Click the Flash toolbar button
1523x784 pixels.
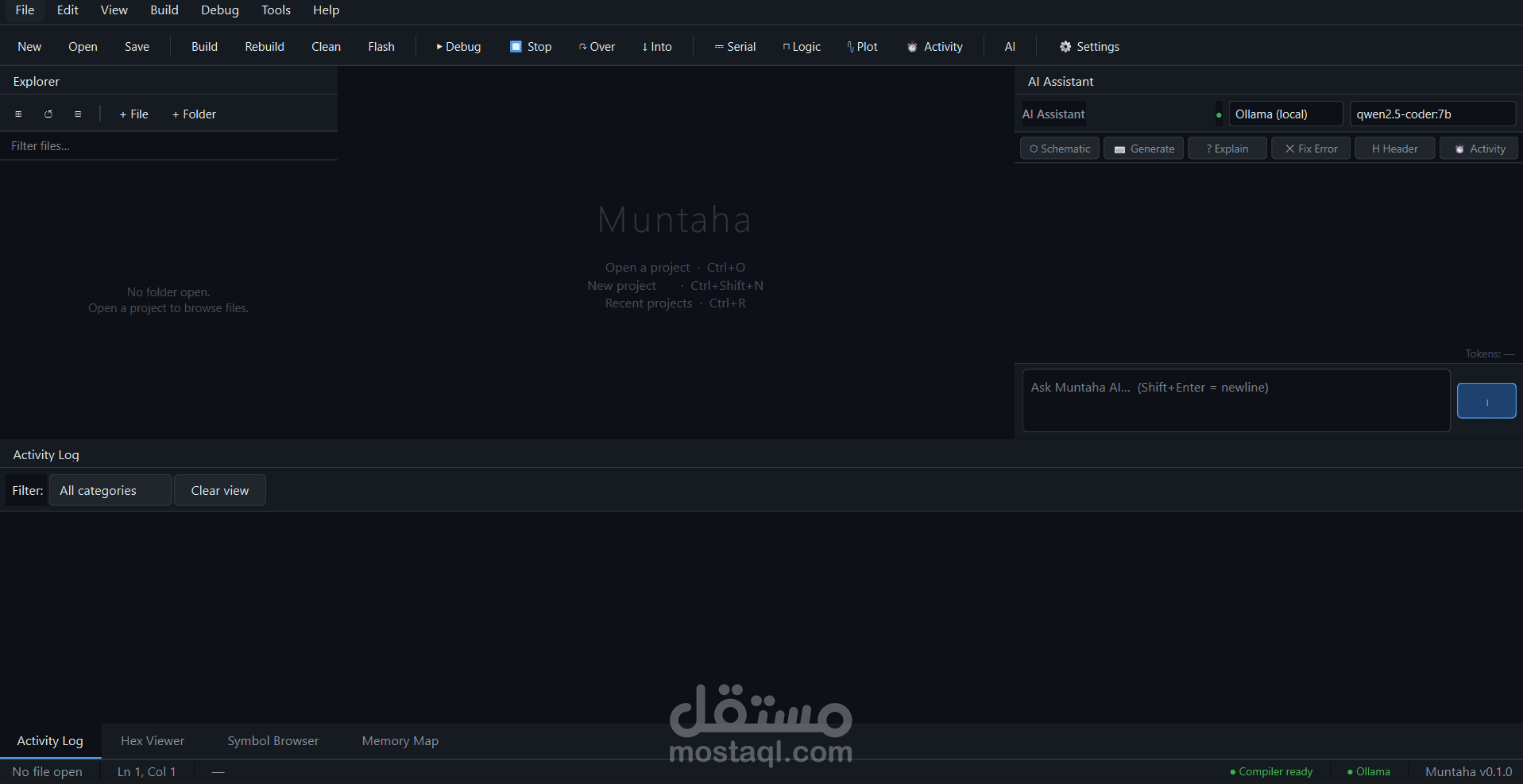[x=381, y=47]
